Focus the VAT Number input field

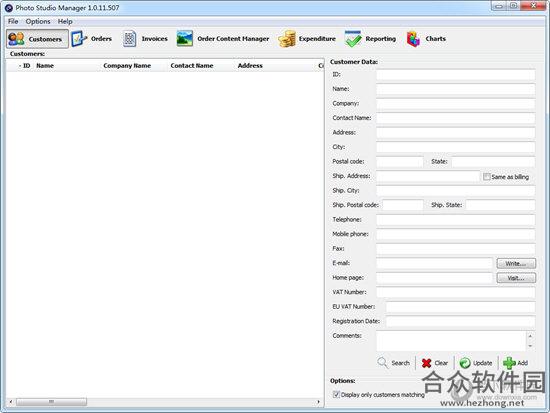pyautogui.click(x=456, y=292)
